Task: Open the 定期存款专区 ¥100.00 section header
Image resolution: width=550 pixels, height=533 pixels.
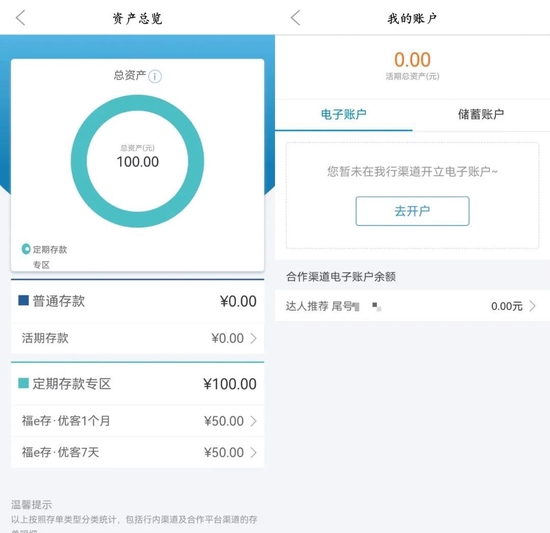Action: (x=138, y=384)
